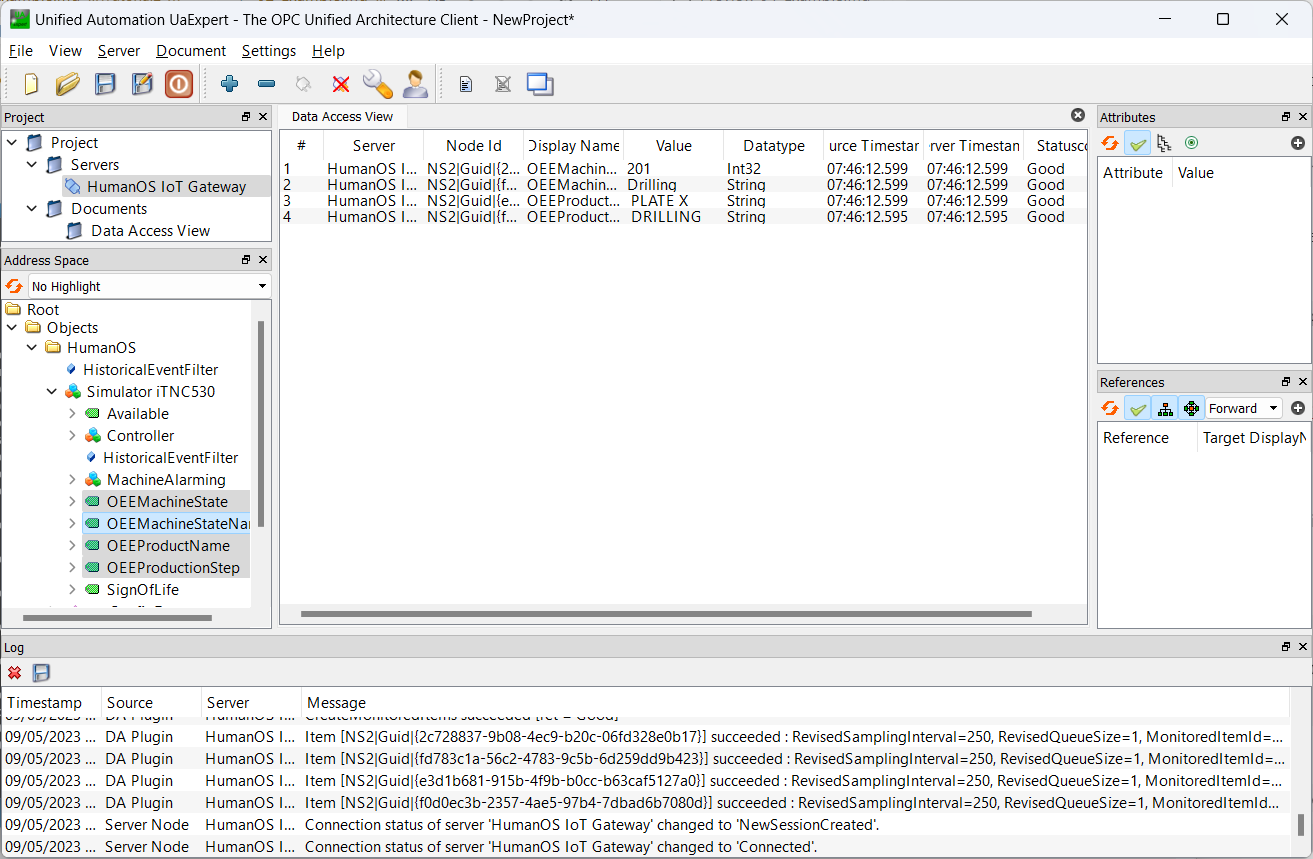
Task: Click the green target icon in Attributes
Action: click(1191, 143)
